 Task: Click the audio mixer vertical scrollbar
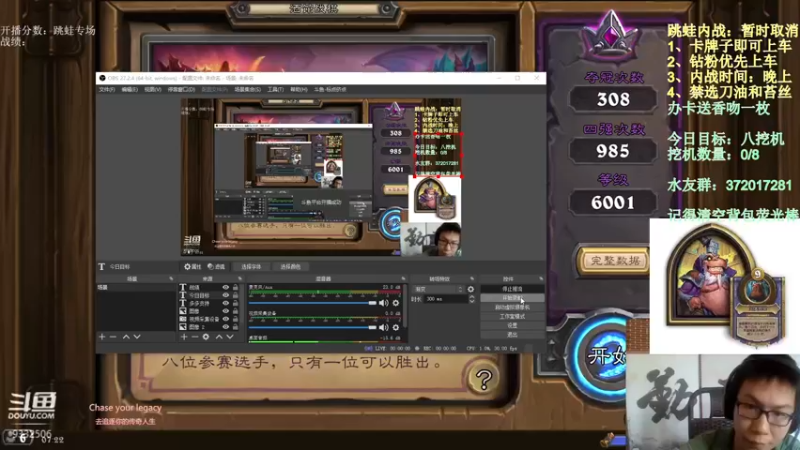[x=405, y=306]
